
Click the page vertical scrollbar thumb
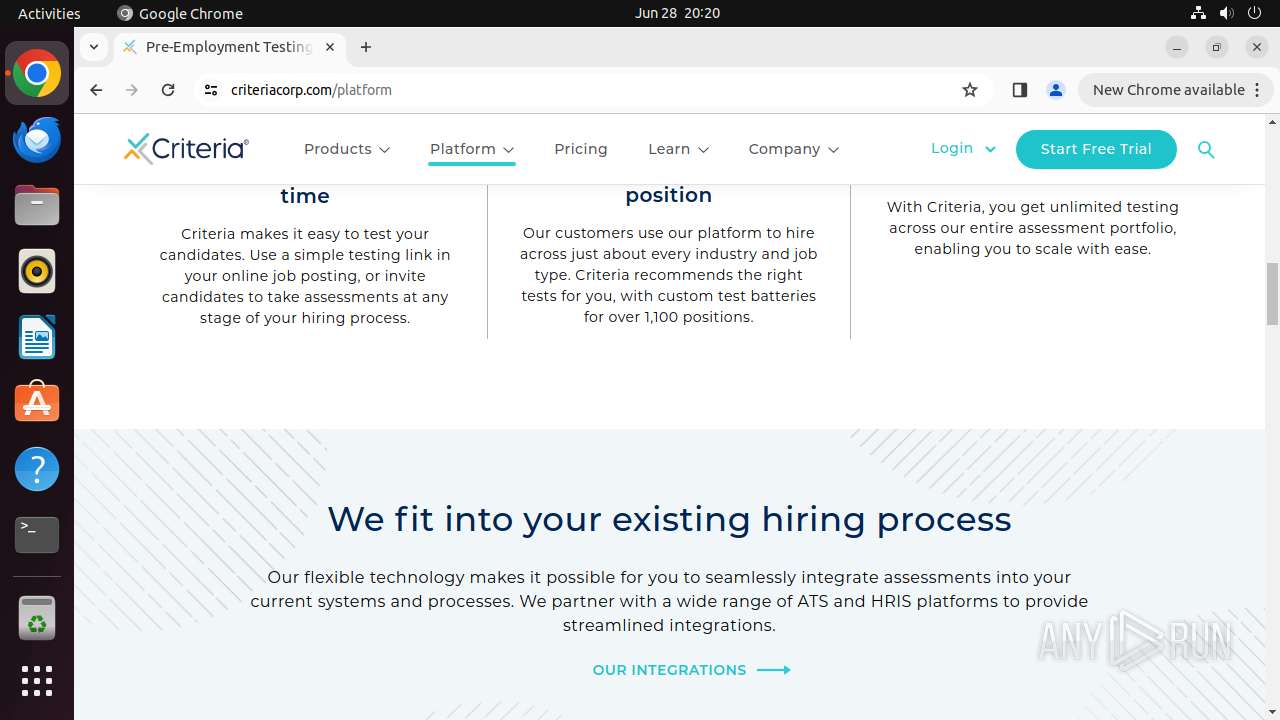pyautogui.click(x=1272, y=294)
